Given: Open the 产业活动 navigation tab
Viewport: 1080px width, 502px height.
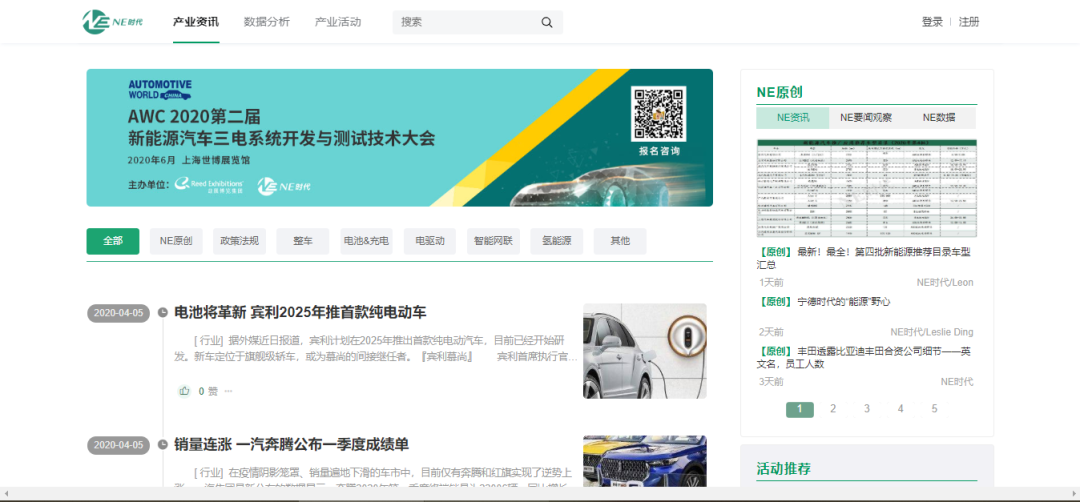Looking at the screenshot, I should [x=338, y=22].
